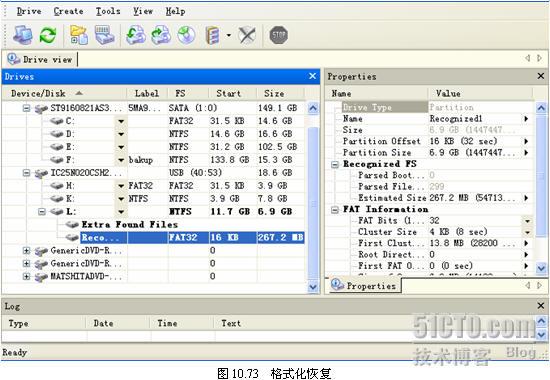Open dropdown arrow for drive F:
This screenshot has width=550, height=380.
click(x=121, y=160)
